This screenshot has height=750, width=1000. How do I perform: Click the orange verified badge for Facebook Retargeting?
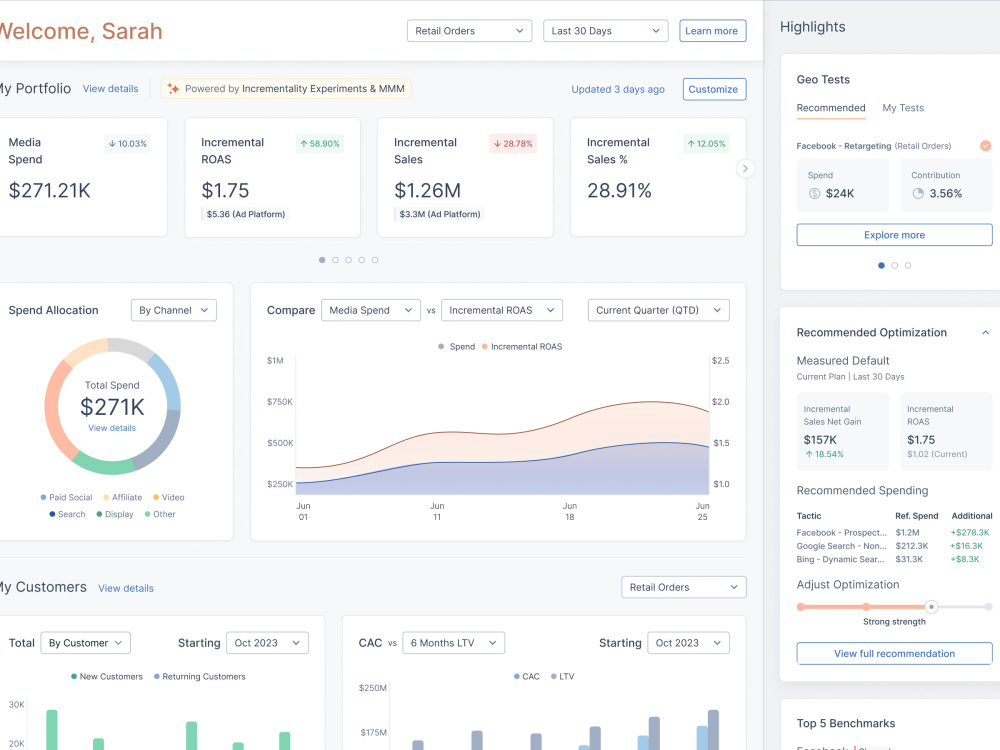pos(985,146)
